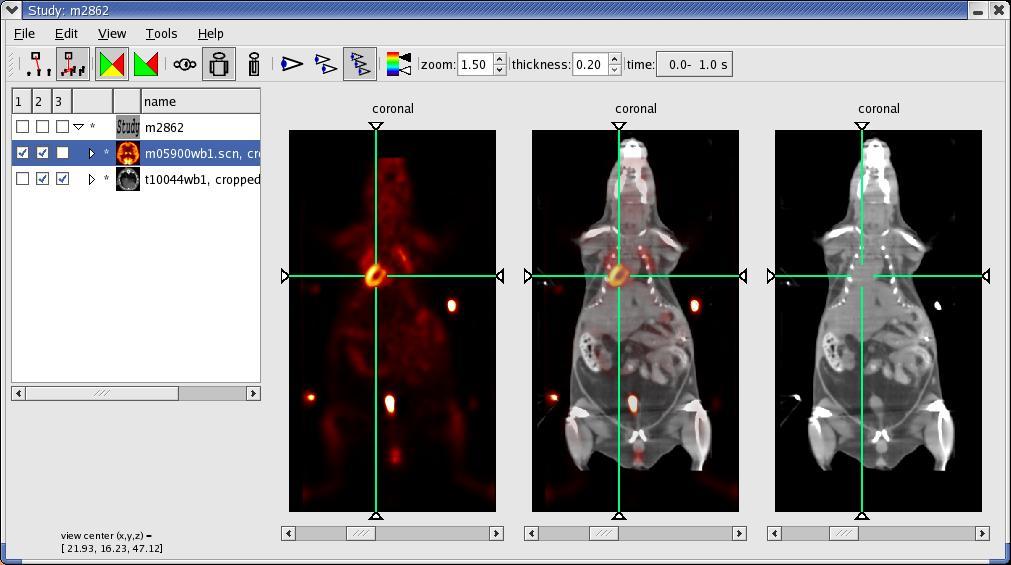Image resolution: width=1011 pixels, height=565 pixels.
Task: Select the triple triangle linked views icon
Action: [360, 65]
